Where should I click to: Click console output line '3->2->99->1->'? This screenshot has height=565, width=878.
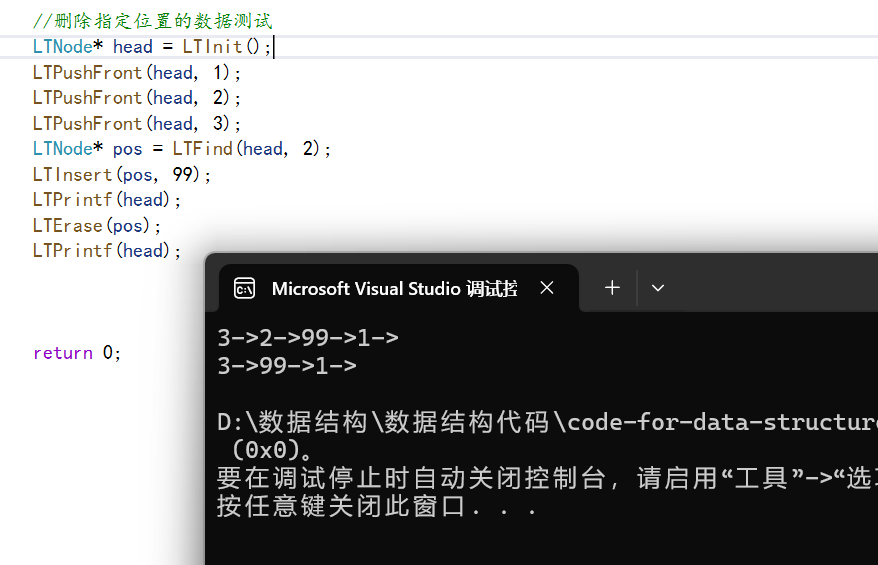coord(308,338)
